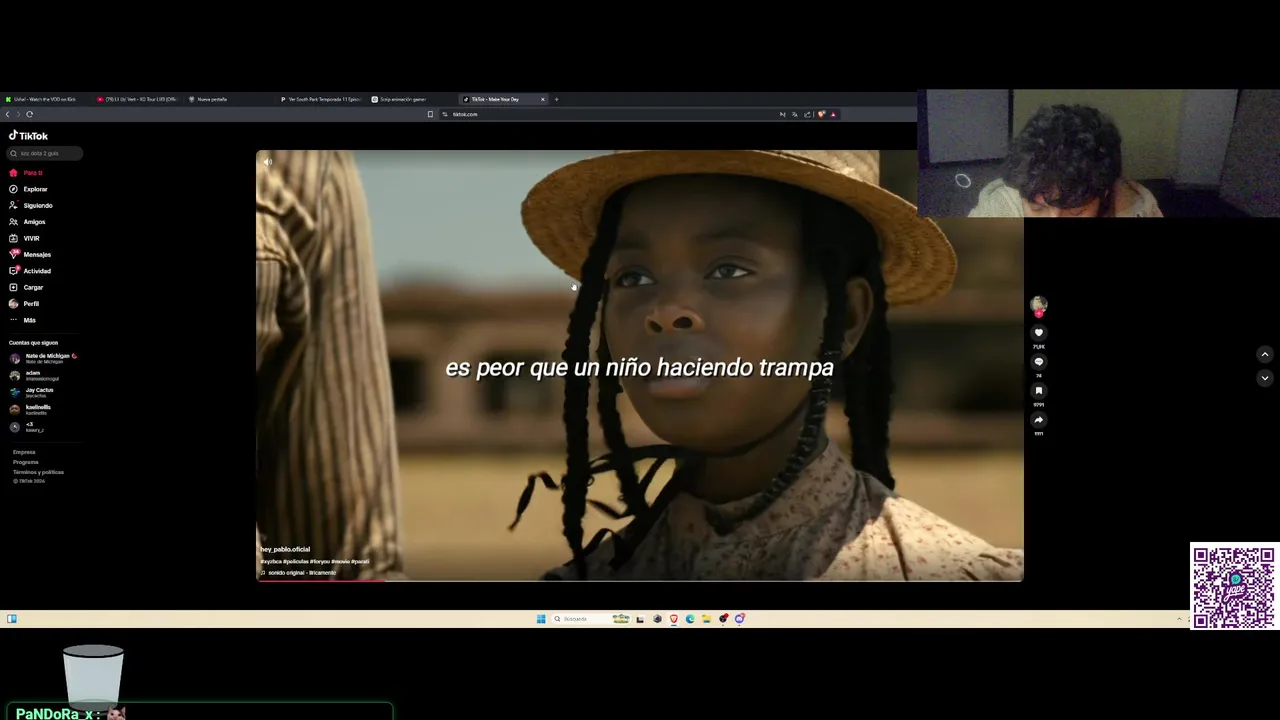Screen dimensions: 1280x720
Task: Open Nate de Michigan followed account
Action: pos(43,358)
